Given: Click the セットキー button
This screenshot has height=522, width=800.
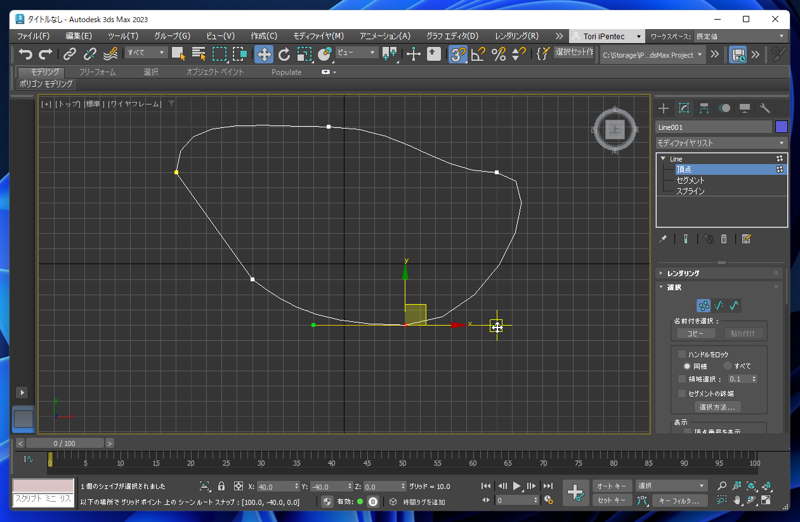Looking at the screenshot, I should tap(611, 501).
